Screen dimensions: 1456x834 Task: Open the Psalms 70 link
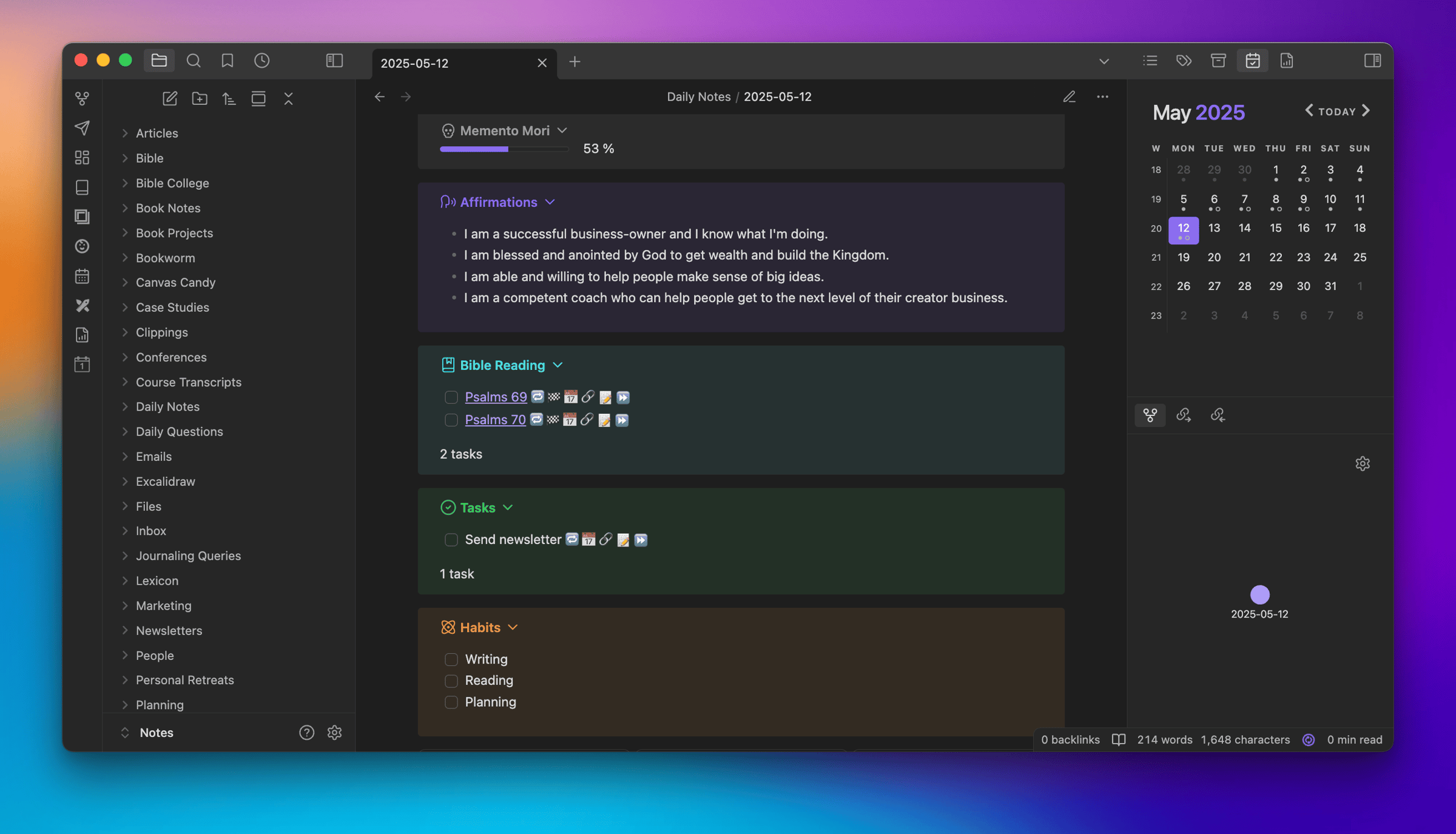[x=495, y=420]
